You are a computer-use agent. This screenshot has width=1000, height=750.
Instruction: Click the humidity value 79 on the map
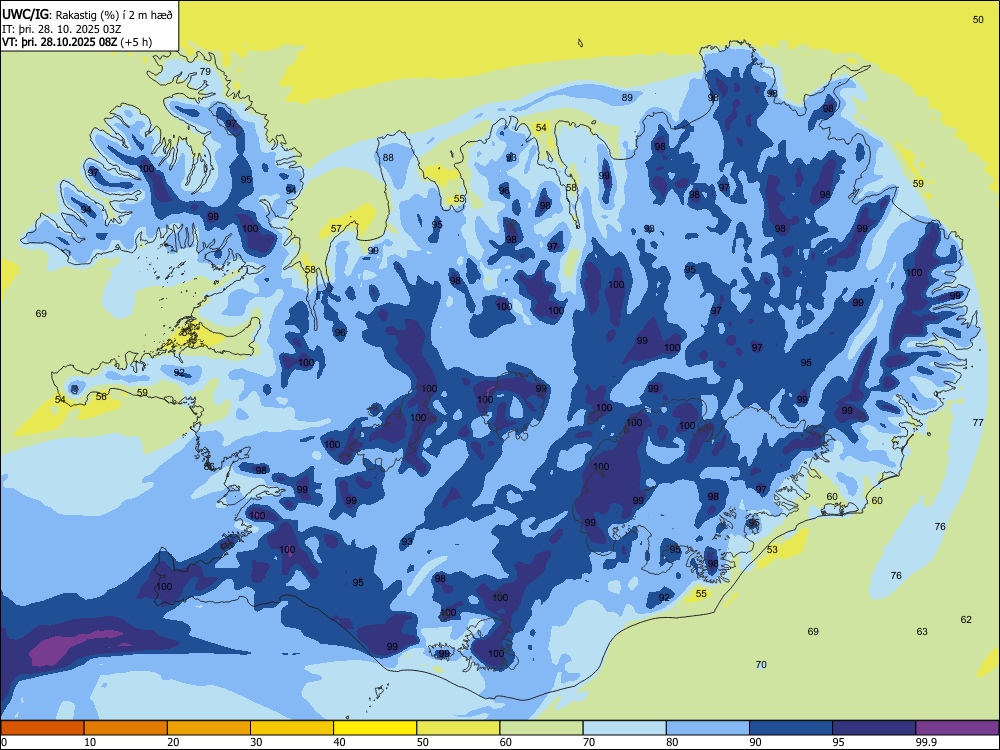pyautogui.click(x=205, y=71)
